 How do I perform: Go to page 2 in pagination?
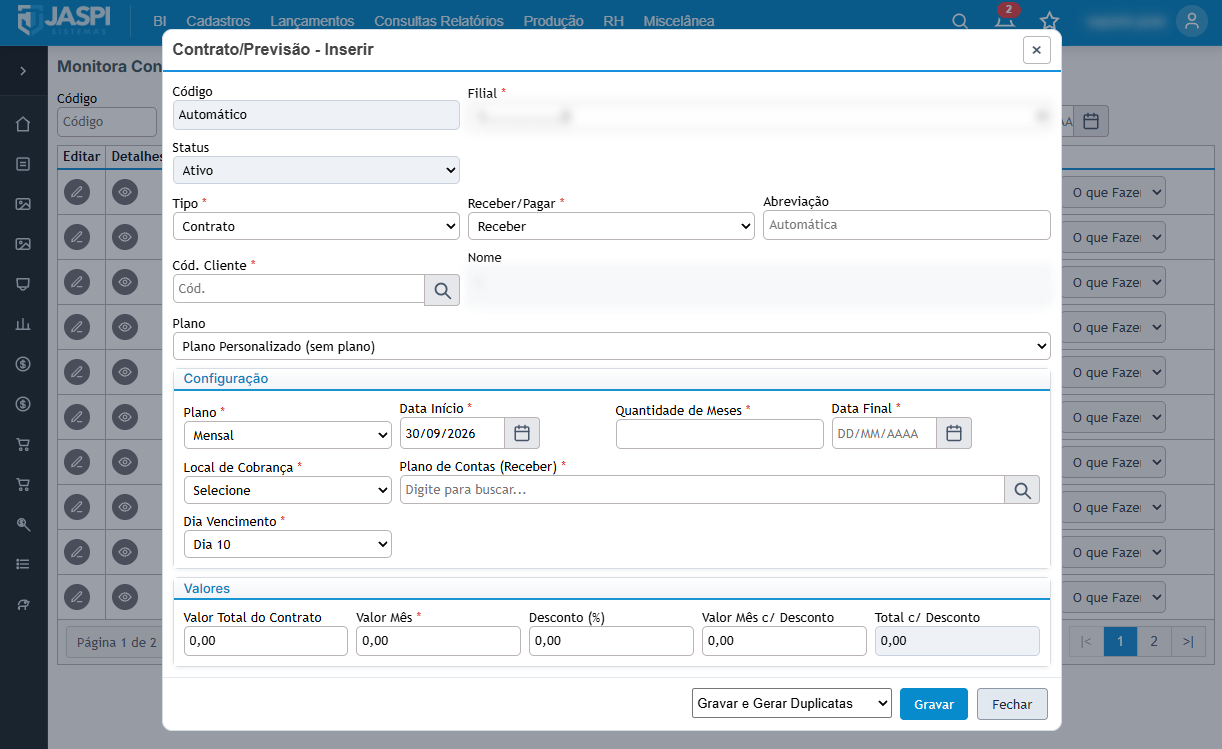click(x=1154, y=641)
